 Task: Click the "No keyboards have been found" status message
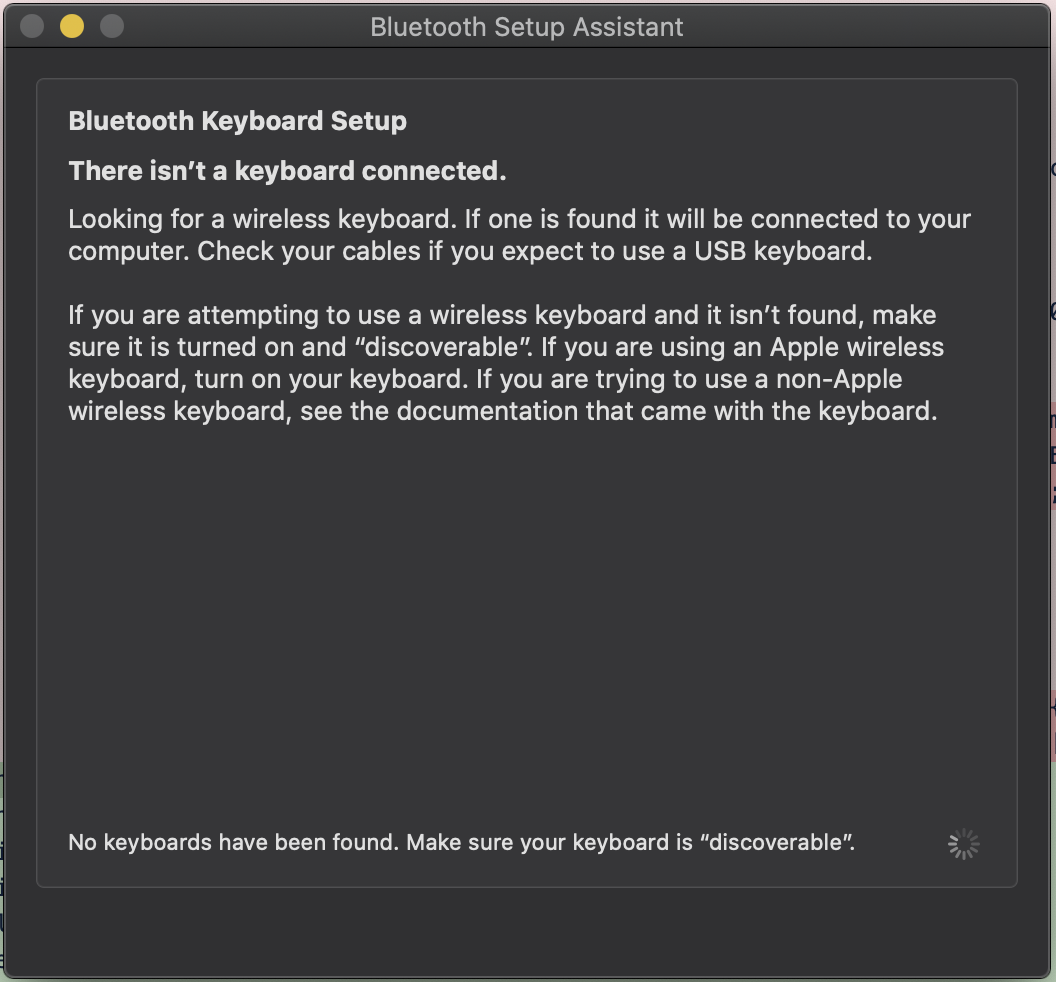click(x=461, y=843)
